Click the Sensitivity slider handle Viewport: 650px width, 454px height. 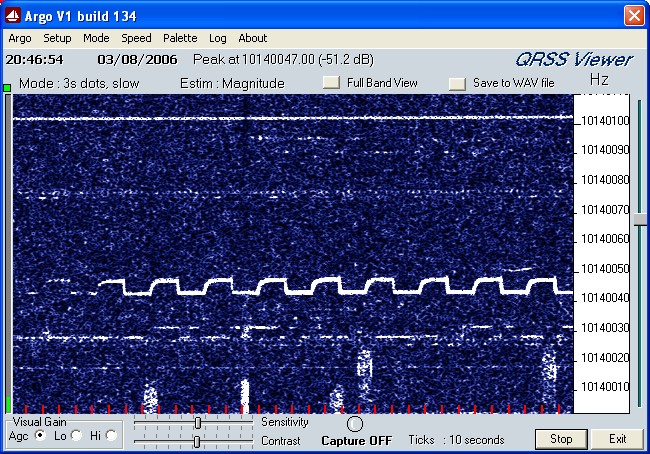pos(198,423)
